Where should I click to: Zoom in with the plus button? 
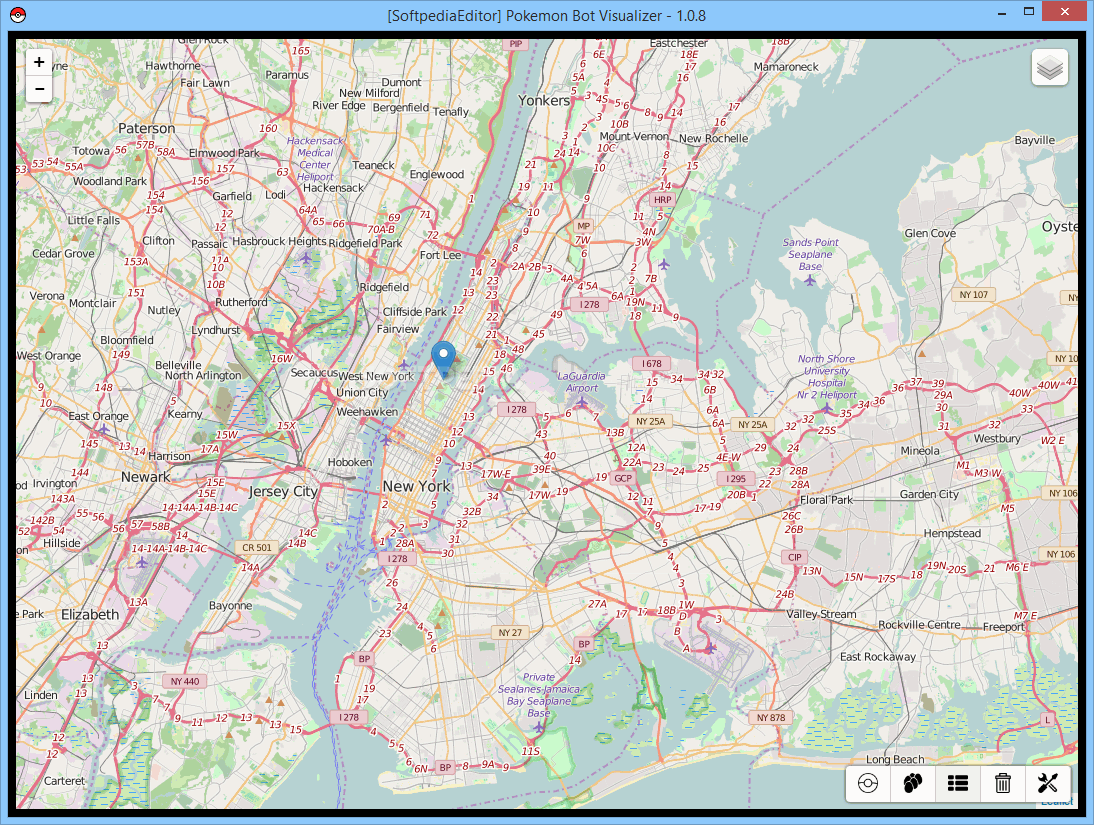(x=39, y=62)
